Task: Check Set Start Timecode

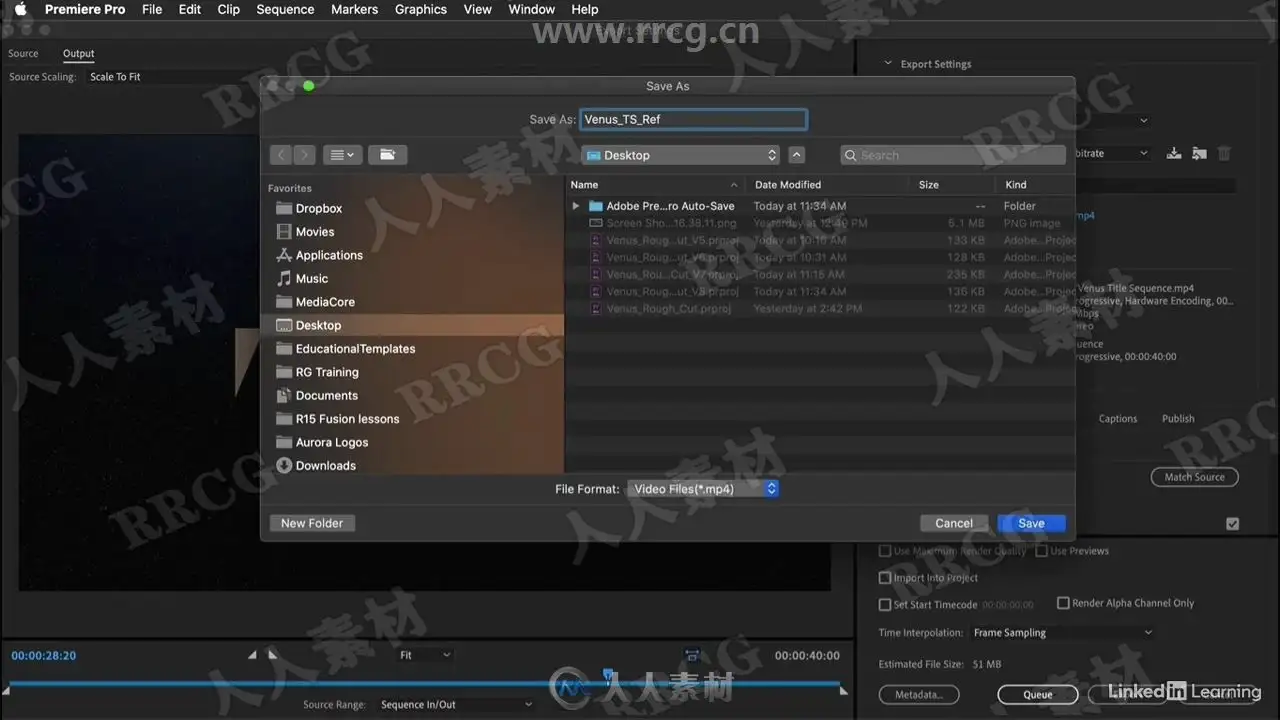Action: pos(885,605)
